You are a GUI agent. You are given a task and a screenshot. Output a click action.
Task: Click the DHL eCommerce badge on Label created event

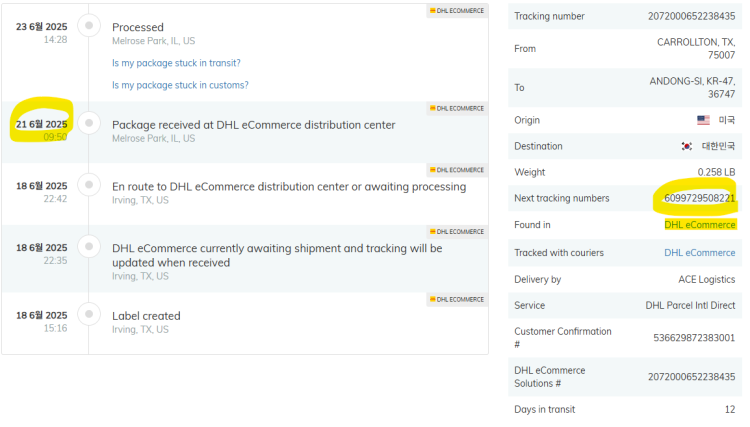pos(457,299)
